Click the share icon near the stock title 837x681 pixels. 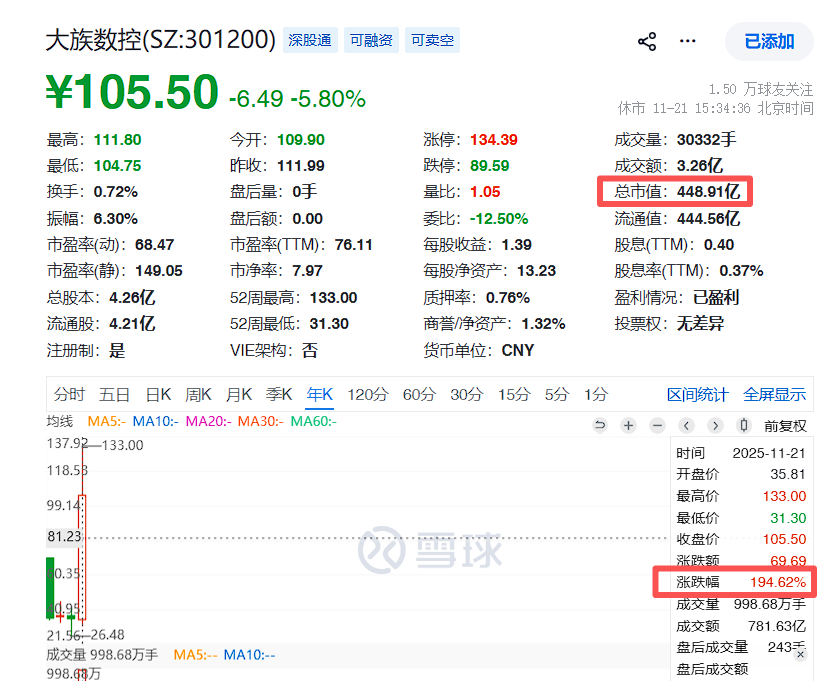pos(647,42)
